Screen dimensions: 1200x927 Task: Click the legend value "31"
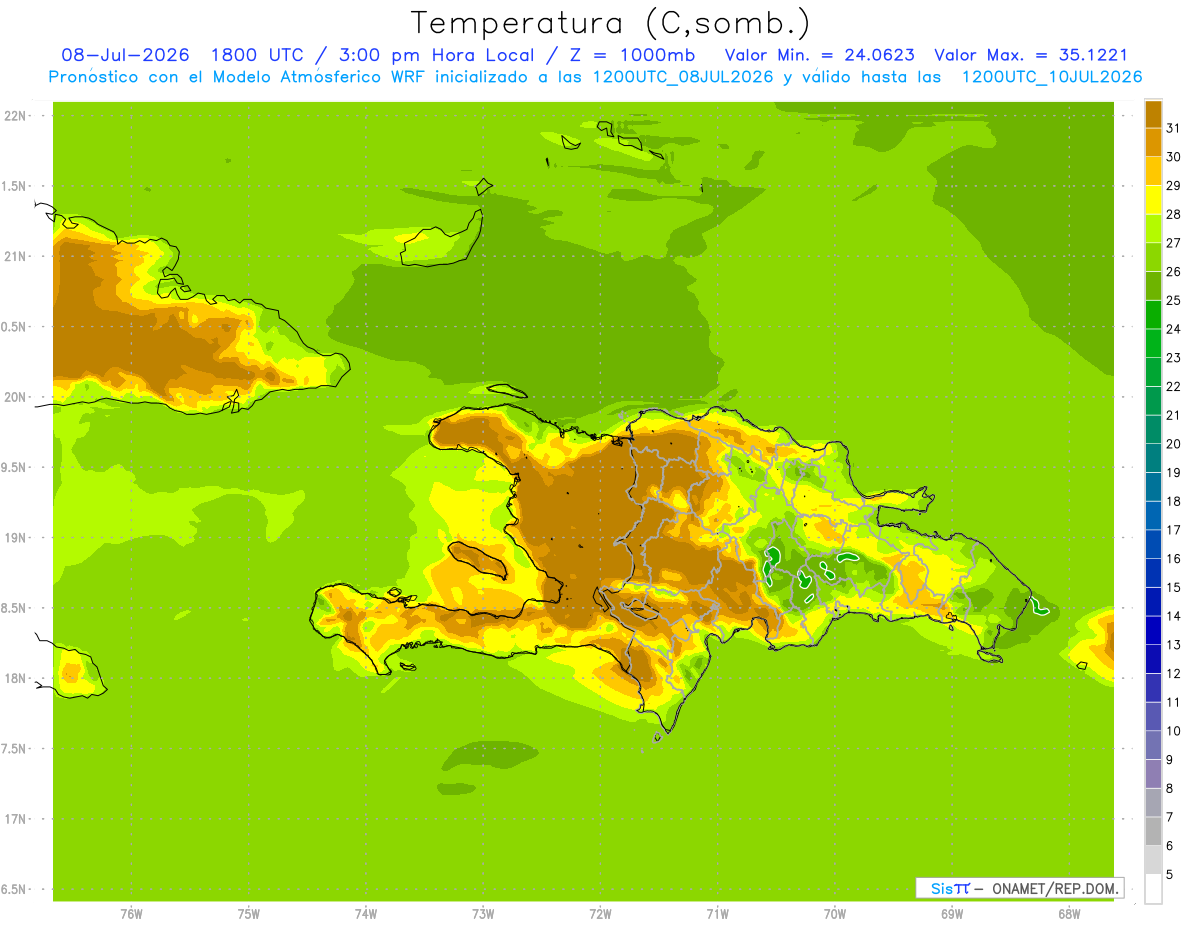point(1174,128)
